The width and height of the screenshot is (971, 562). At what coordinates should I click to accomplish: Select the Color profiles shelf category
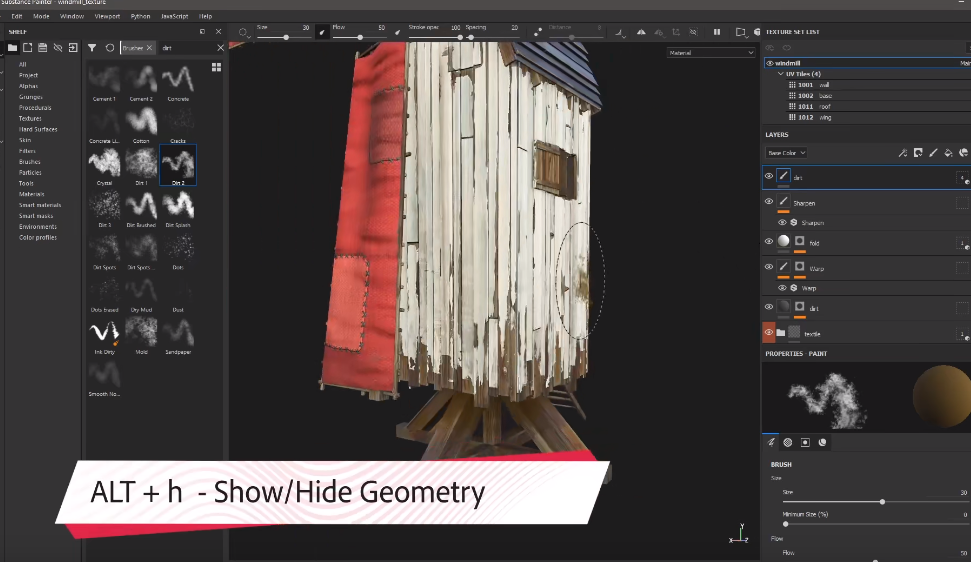coord(38,238)
